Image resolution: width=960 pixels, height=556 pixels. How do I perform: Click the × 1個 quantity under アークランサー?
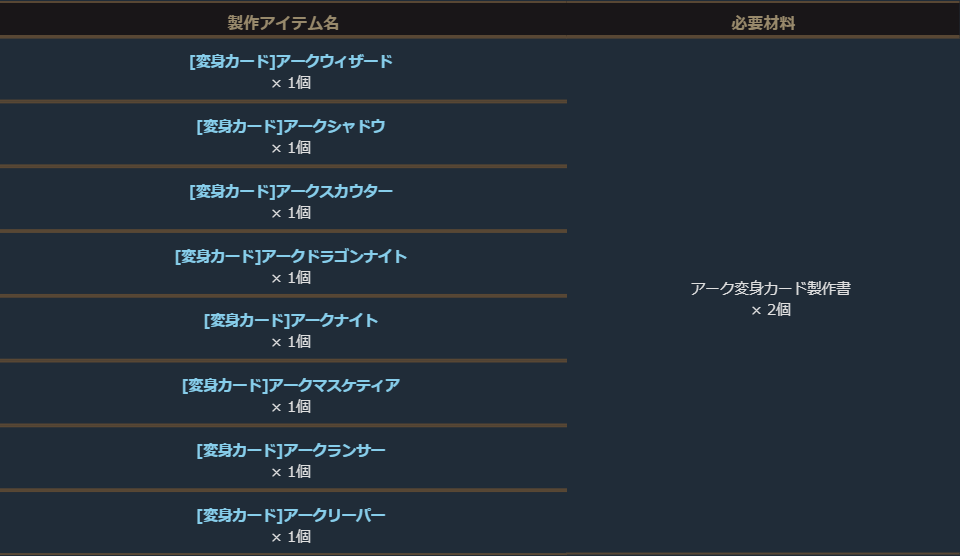click(291, 472)
